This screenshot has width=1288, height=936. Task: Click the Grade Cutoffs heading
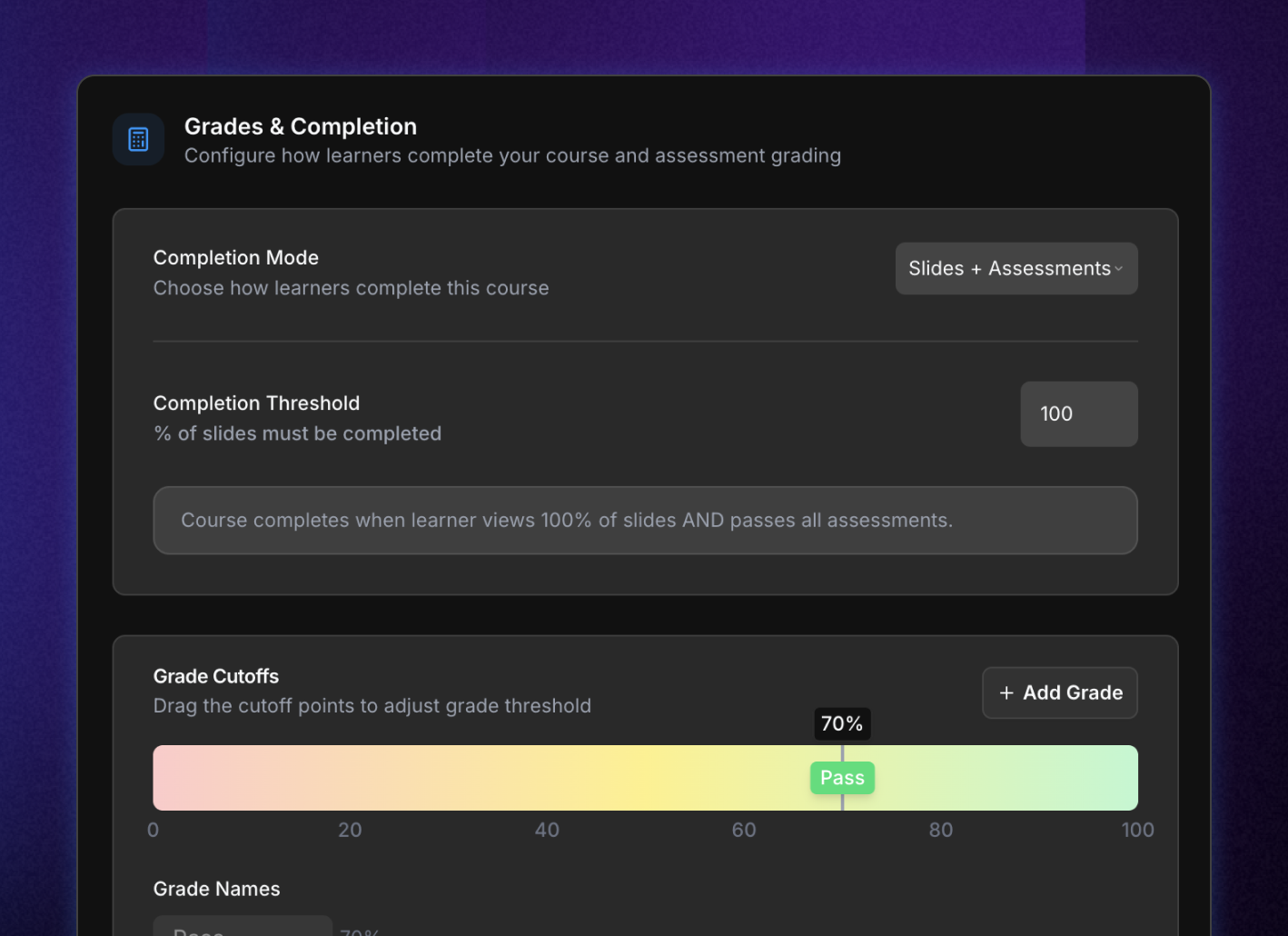coord(216,676)
